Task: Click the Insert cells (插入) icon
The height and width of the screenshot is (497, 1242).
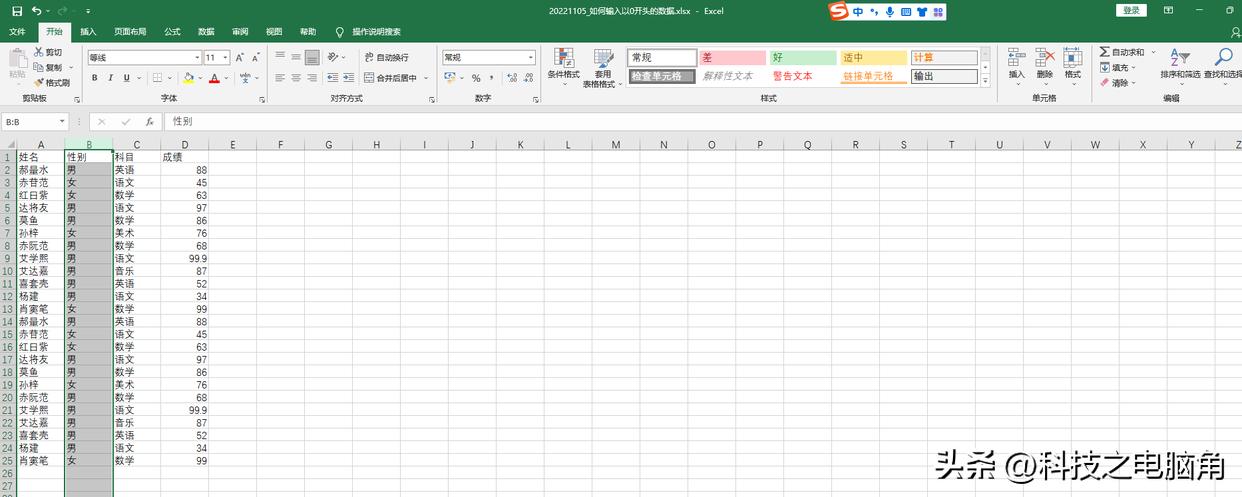Action: [x=1016, y=64]
